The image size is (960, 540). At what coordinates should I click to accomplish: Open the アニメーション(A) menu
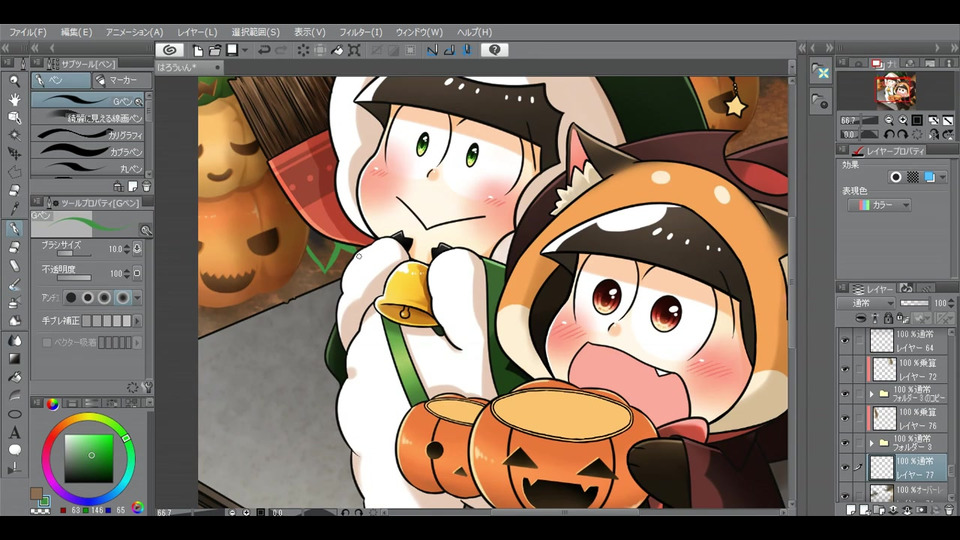pos(134,32)
